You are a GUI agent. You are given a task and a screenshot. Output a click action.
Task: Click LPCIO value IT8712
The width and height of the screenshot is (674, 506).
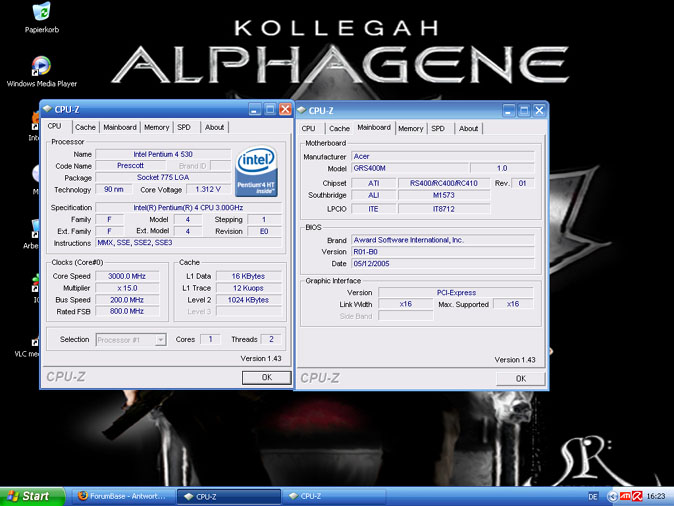tap(444, 209)
